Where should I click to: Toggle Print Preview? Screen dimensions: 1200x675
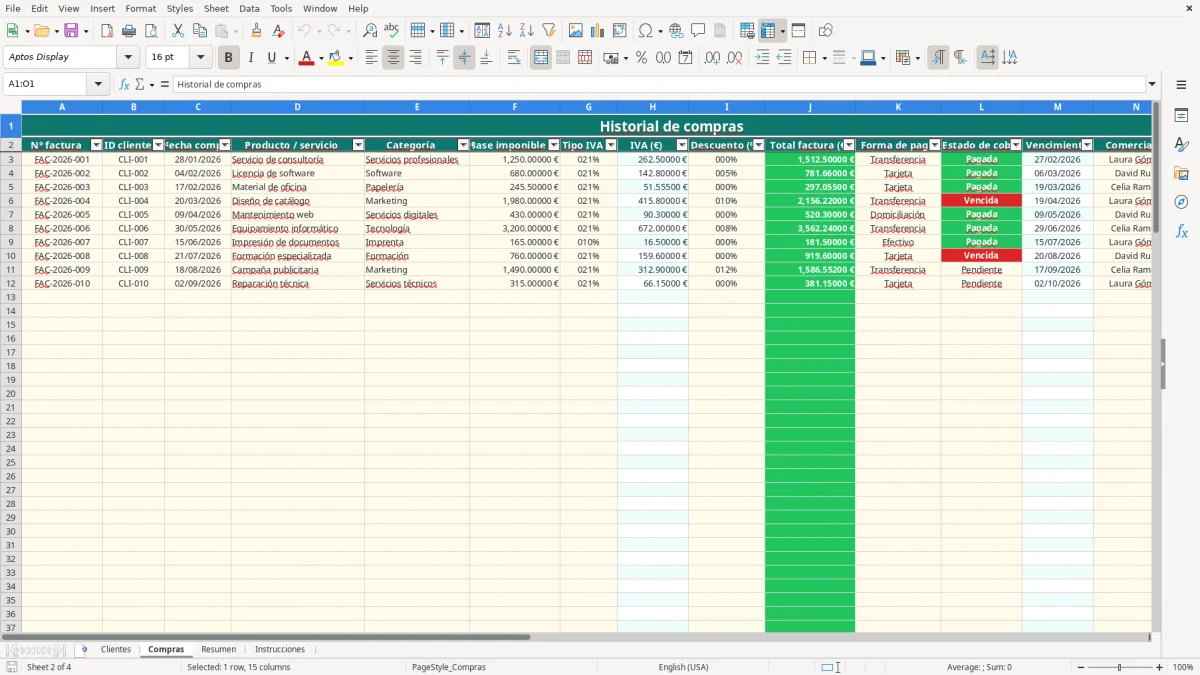coord(151,31)
